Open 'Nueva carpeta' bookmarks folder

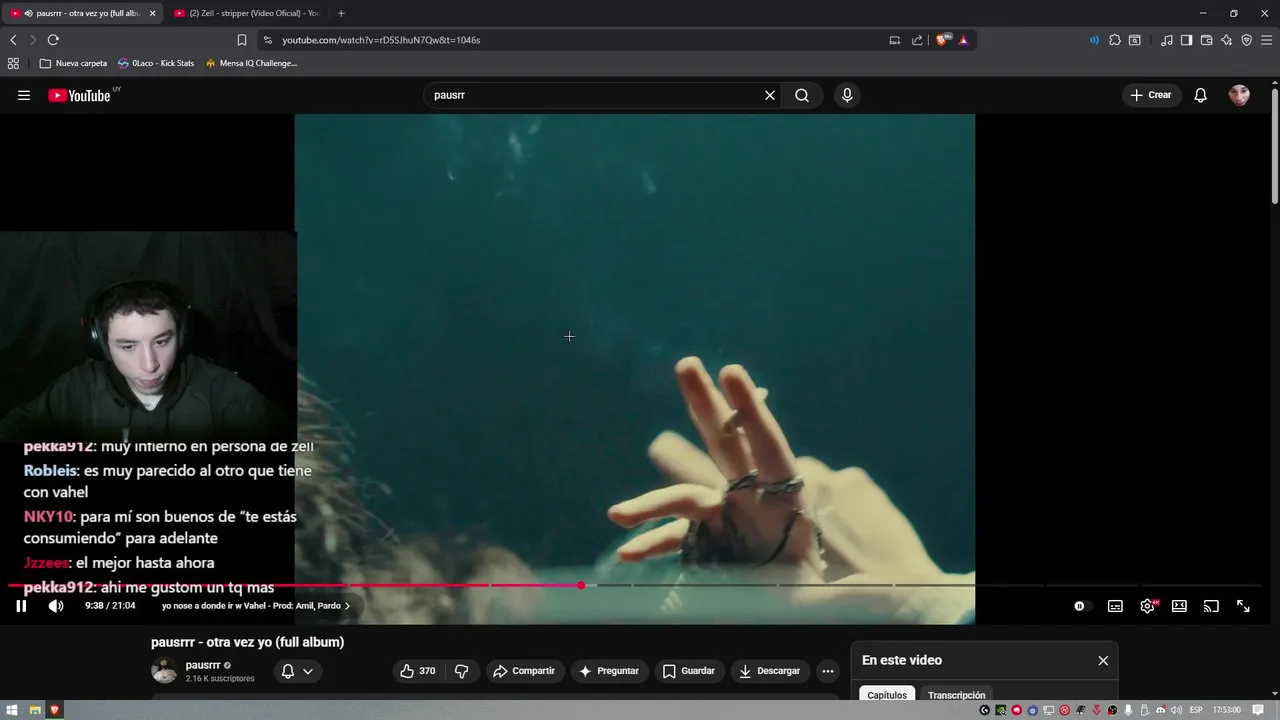[x=73, y=63]
